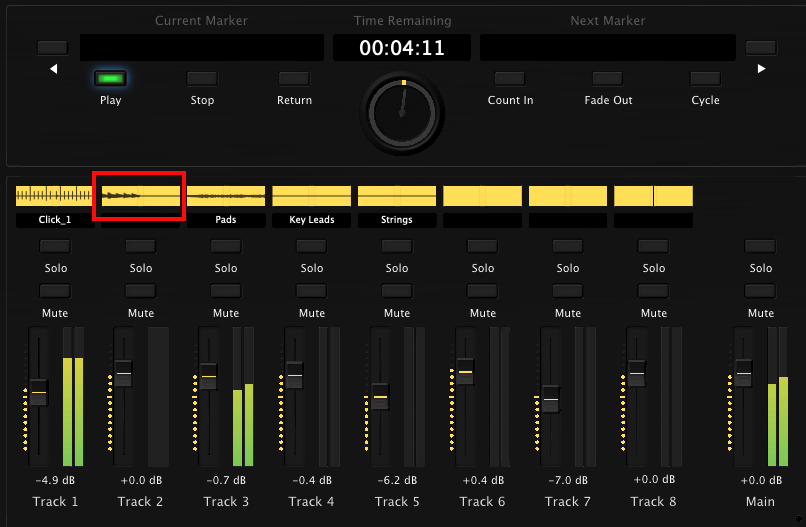Click the -4.9 dB level value

click(55, 480)
